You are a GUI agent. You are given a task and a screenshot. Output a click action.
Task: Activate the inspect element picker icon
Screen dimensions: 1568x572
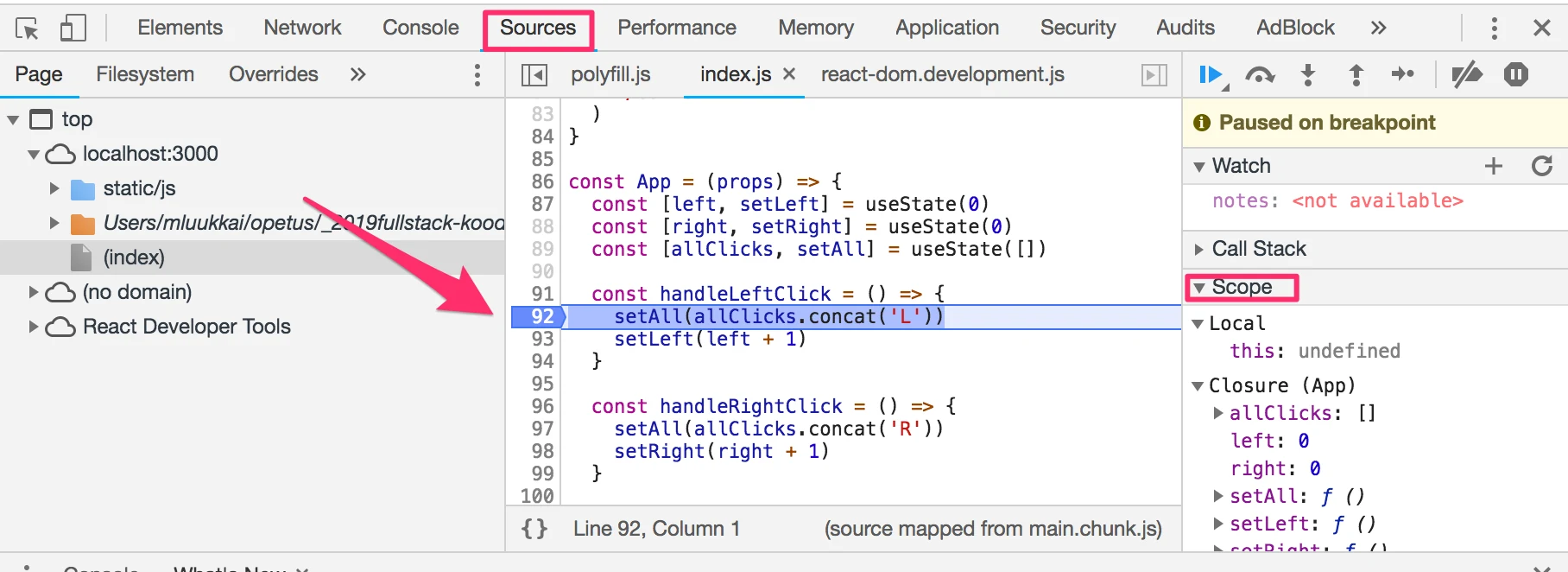pos(27,29)
